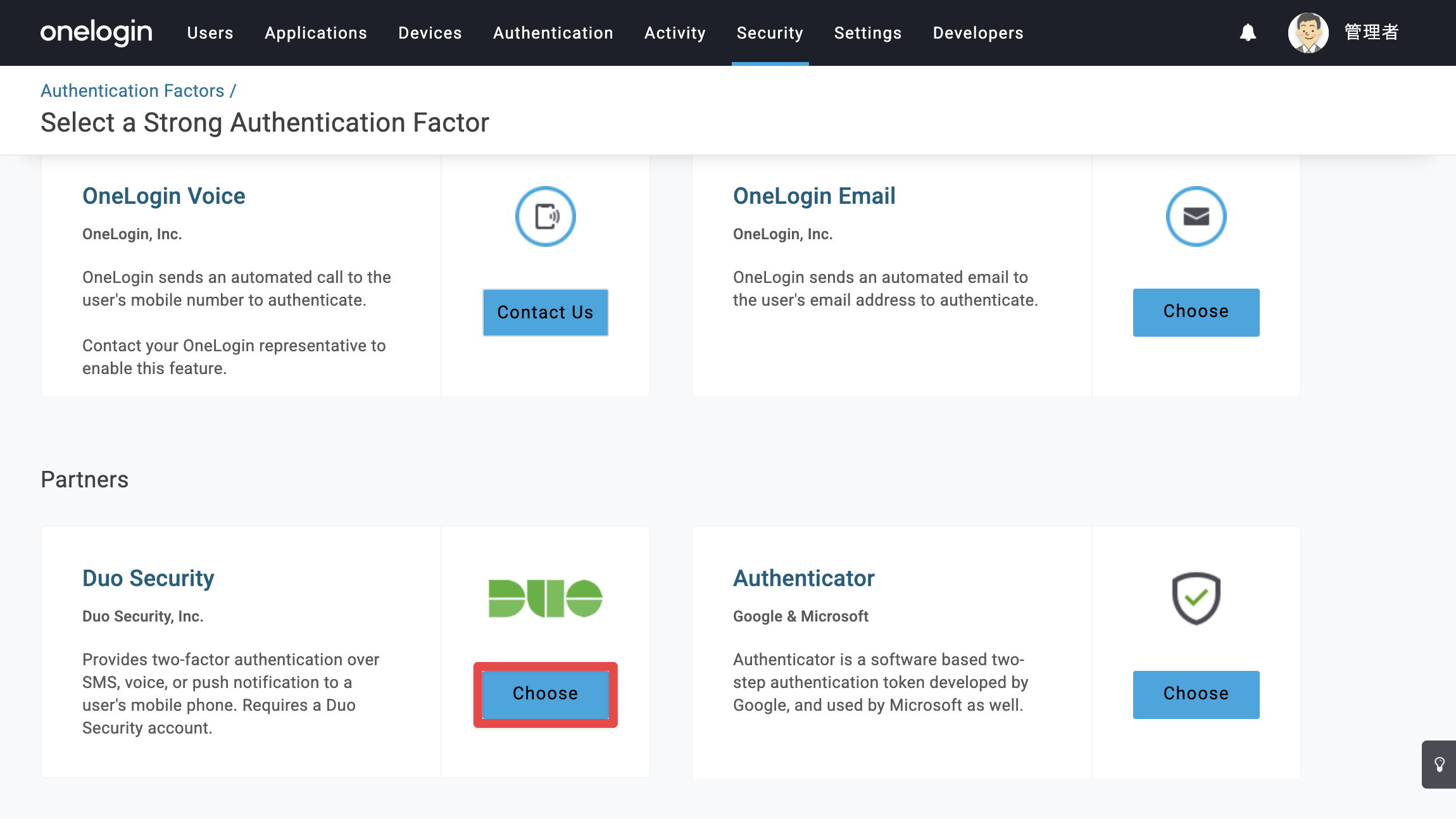Click the OneLogin Email description text
1456x819 pixels.
pyautogui.click(x=886, y=289)
